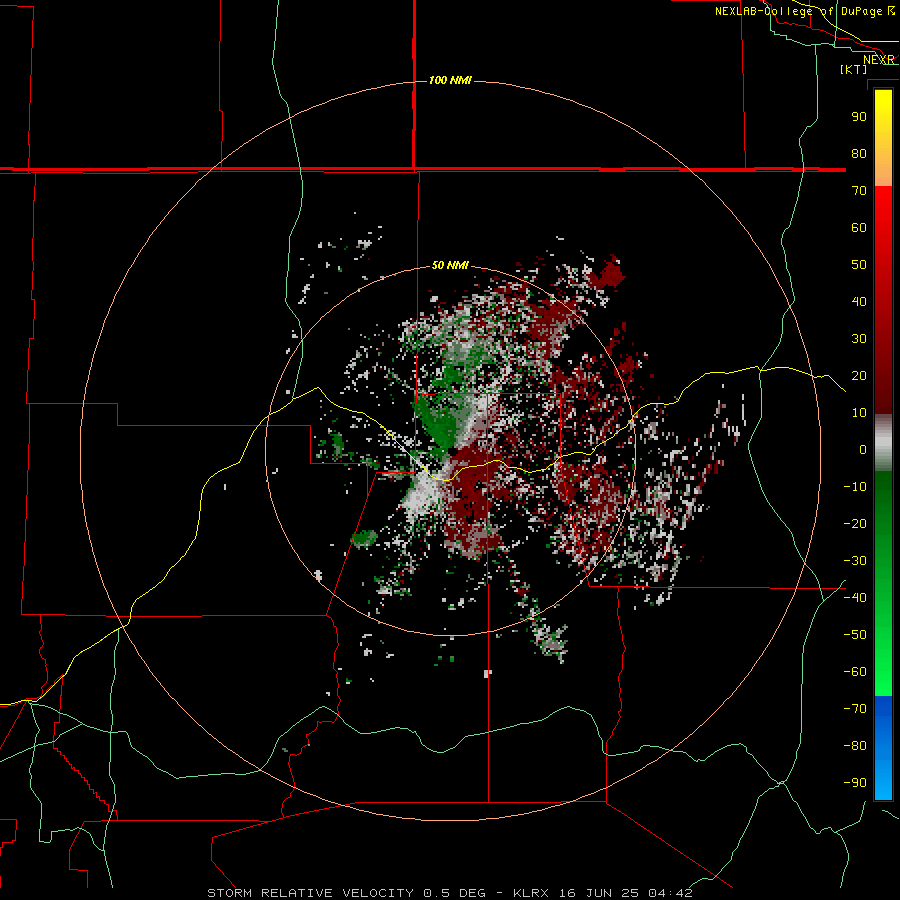Click the blue bottom segment of the velocity color bar

coord(883,748)
